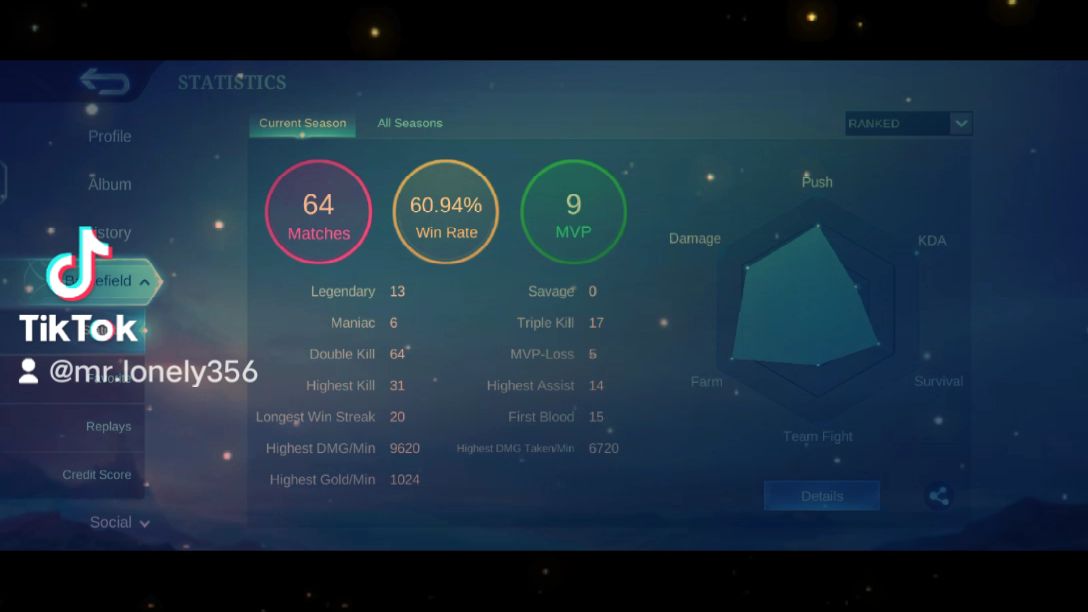Go to Replays in the sidebar
Image resolution: width=1088 pixels, height=612 pixels.
coord(108,426)
